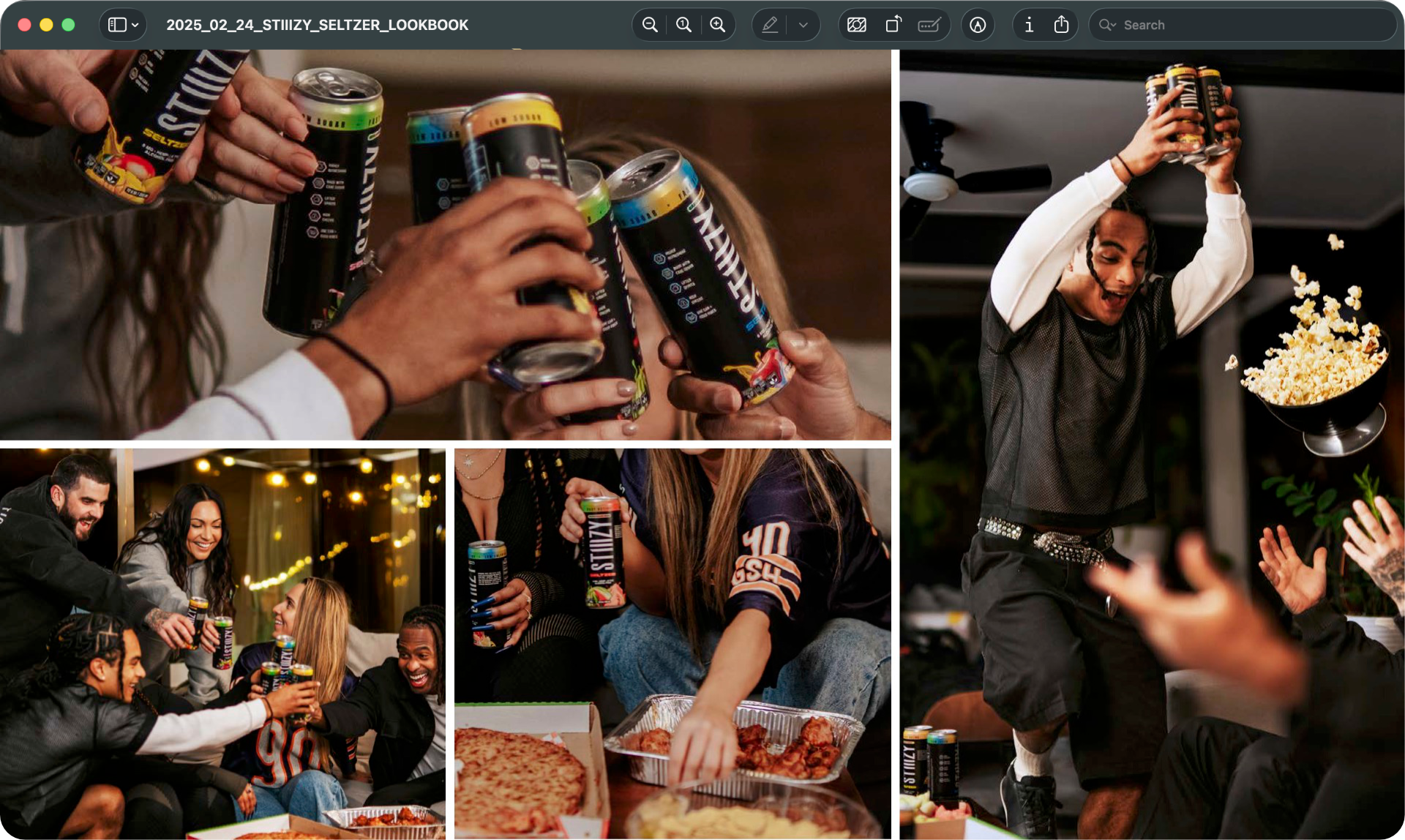1405x840 pixels.
Task: Select the Redact tool
Action: (856, 24)
